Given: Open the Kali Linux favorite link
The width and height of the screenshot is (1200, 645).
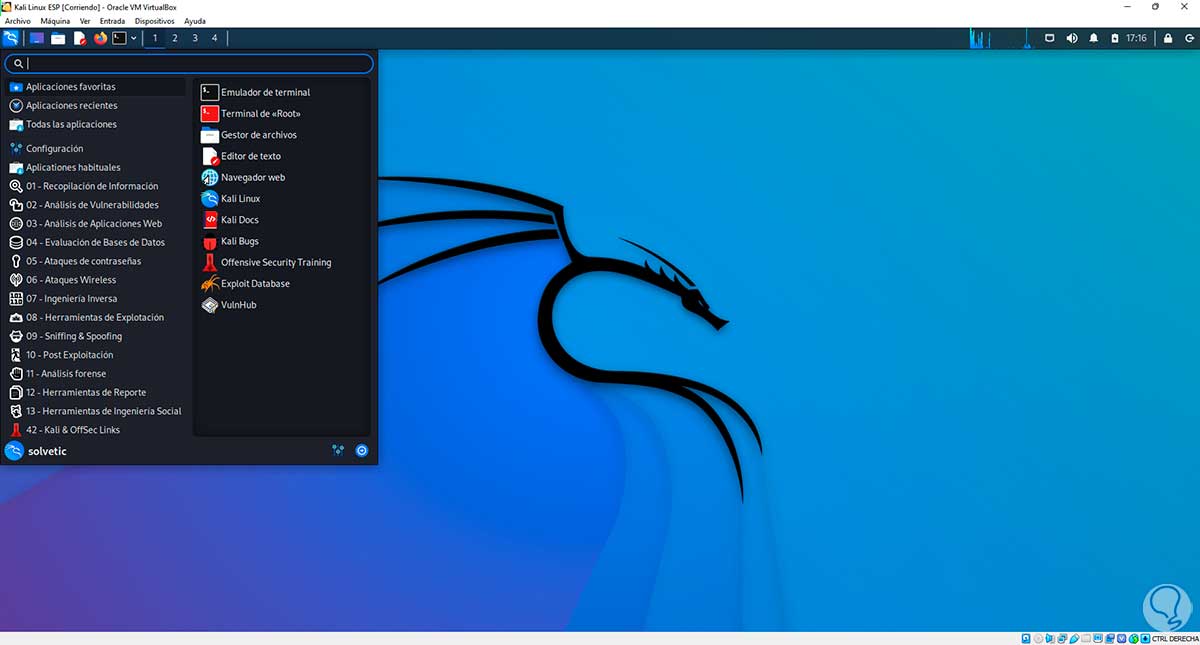Looking at the screenshot, I should point(283,199).
